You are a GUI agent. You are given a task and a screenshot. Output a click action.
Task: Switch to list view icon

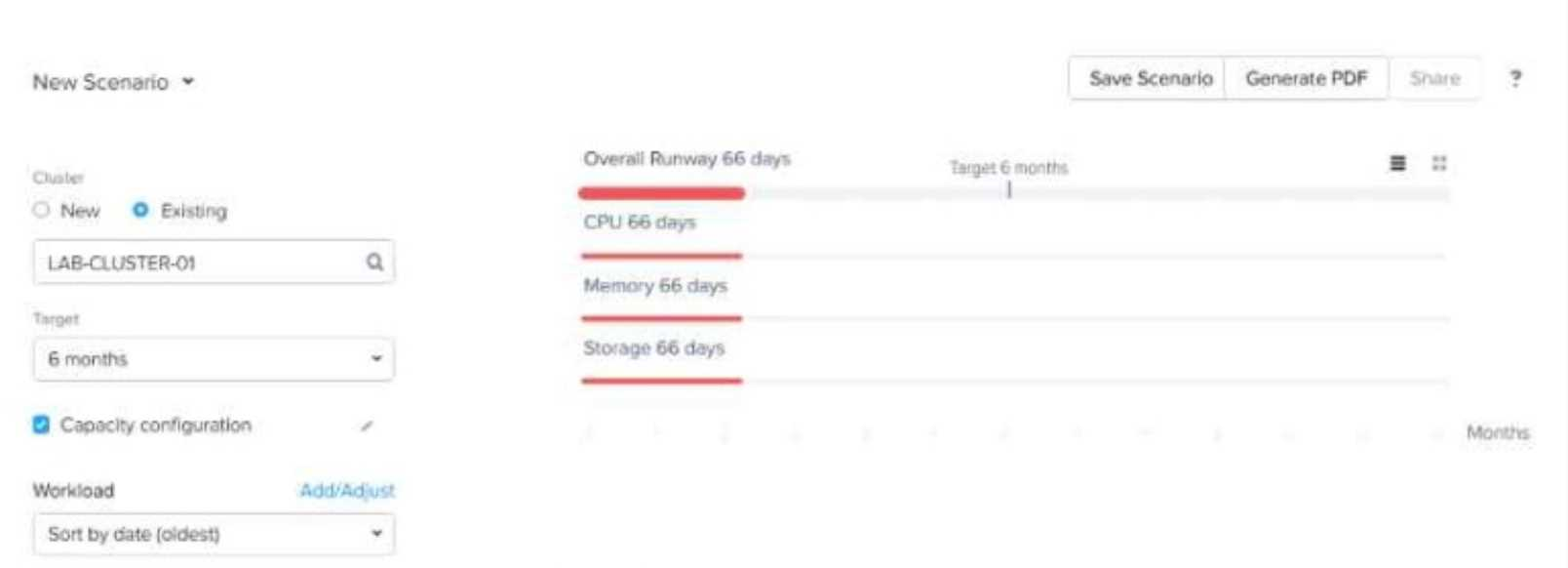(1397, 163)
